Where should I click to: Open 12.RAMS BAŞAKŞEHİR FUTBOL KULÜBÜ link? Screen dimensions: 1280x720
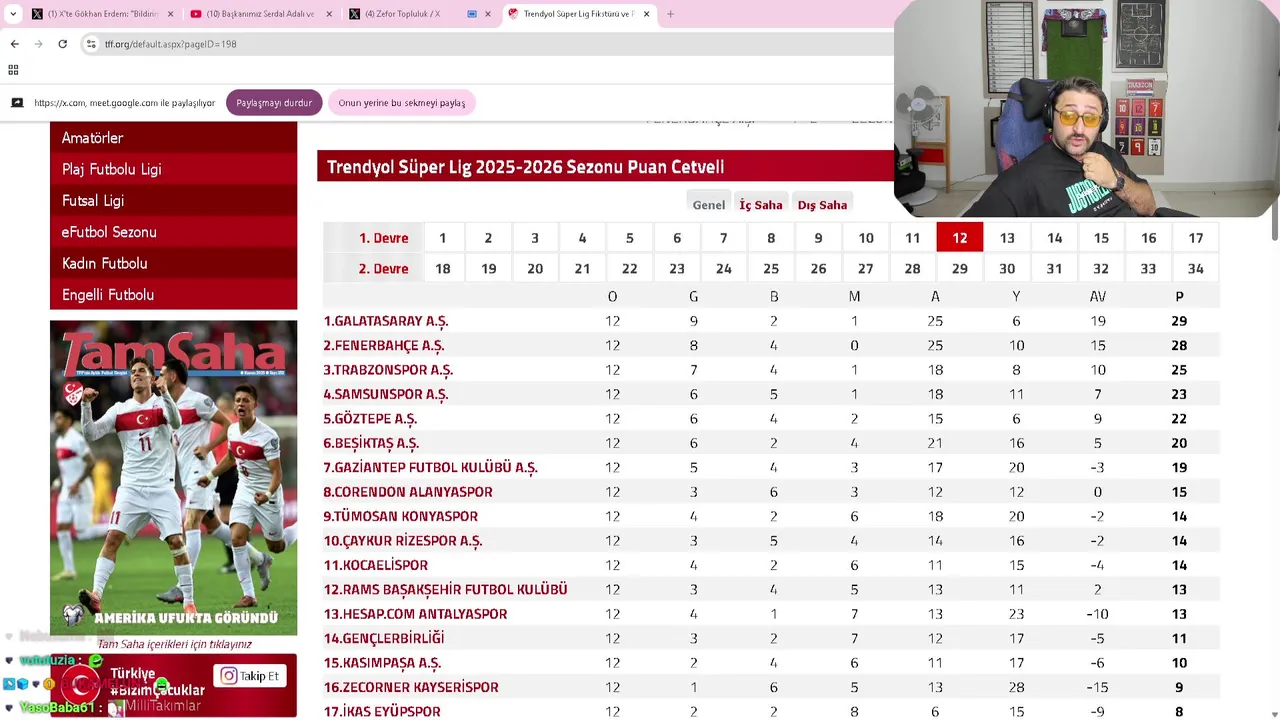click(445, 589)
